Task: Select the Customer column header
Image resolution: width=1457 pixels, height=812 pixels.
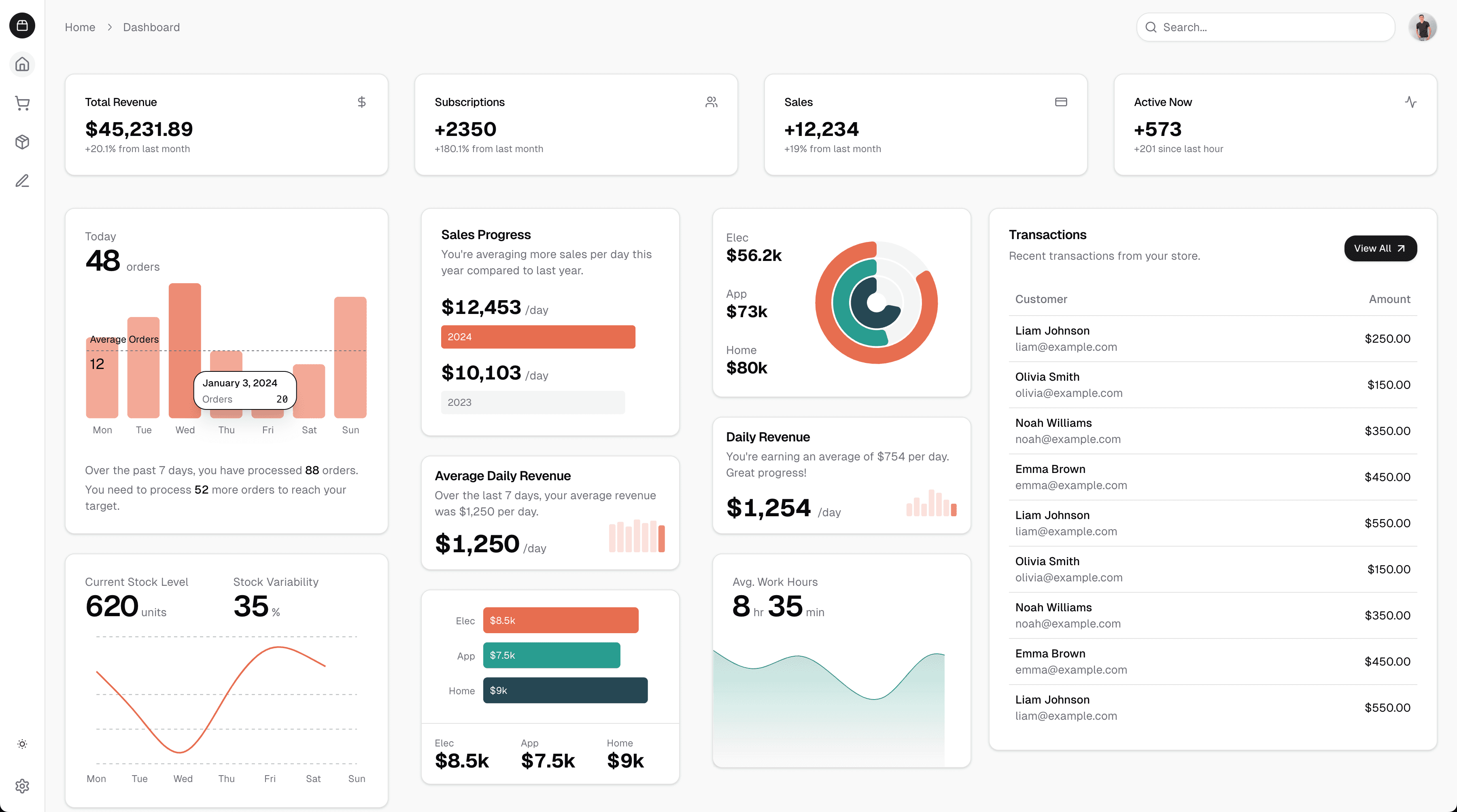Action: (x=1041, y=299)
